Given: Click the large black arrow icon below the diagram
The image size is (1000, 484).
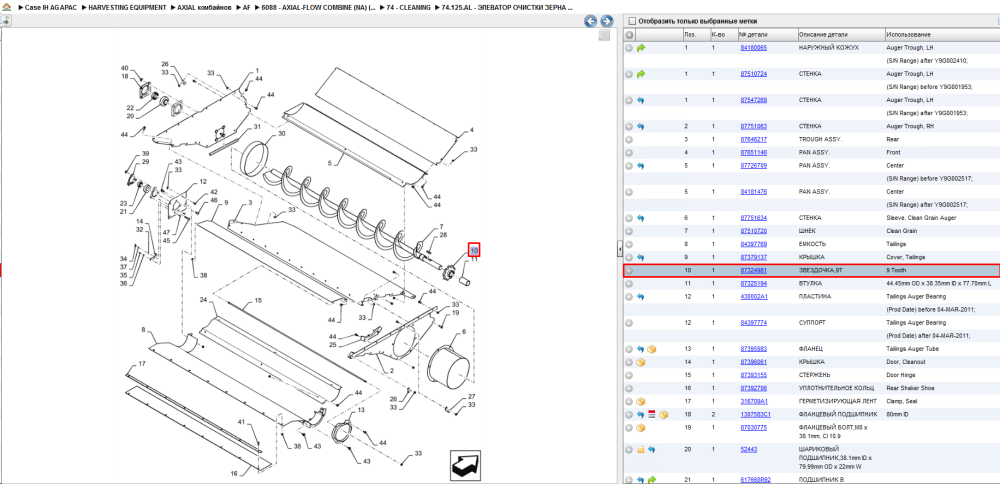Looking at the screenshot, I should point(465,466).
